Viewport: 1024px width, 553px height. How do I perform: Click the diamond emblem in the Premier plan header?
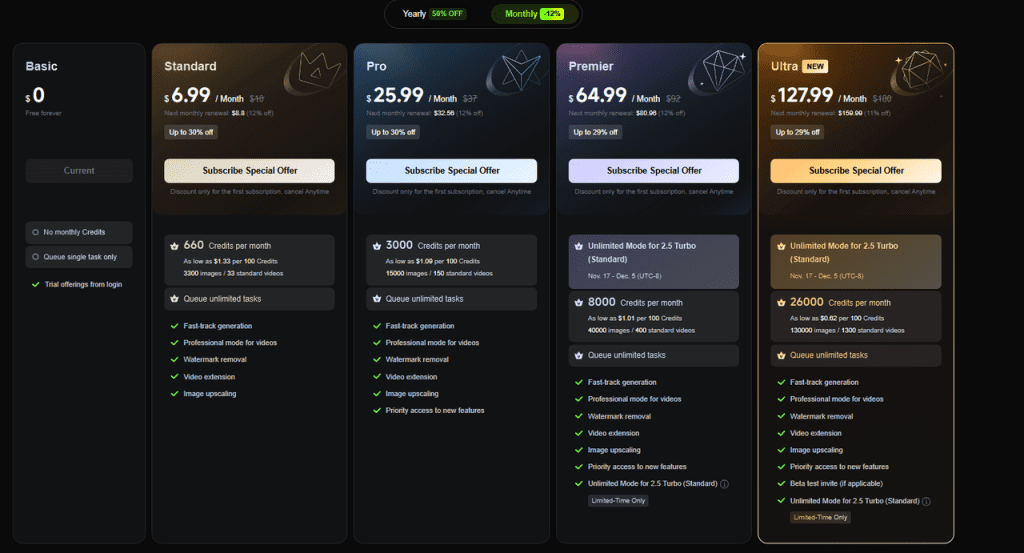(x=718, y=73)
